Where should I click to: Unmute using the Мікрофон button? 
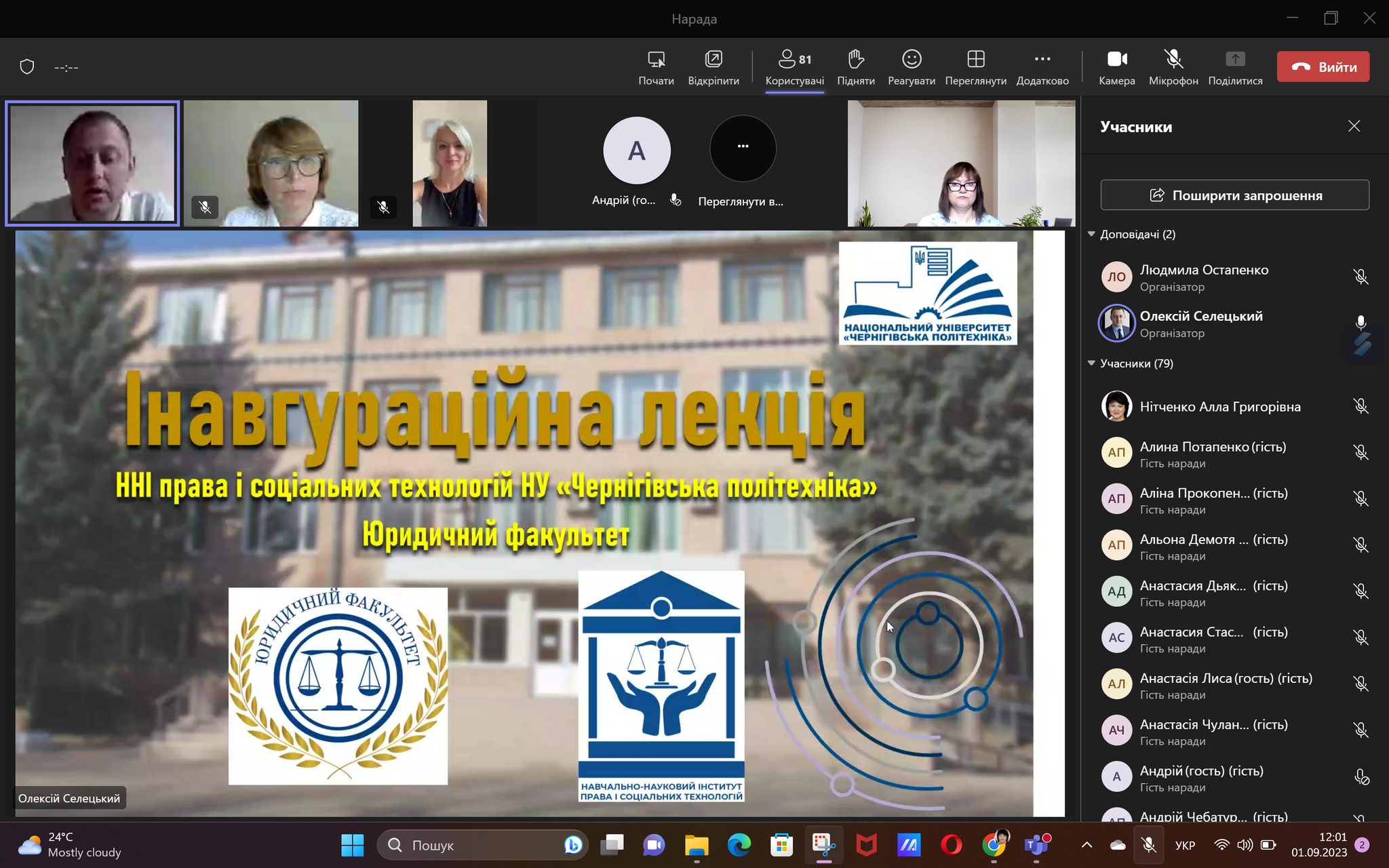(1173, 67)
